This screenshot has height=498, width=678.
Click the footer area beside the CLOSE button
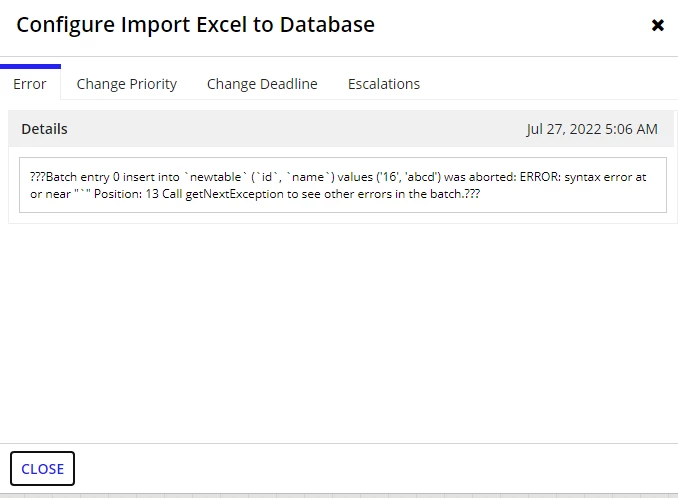click(376, 469)
